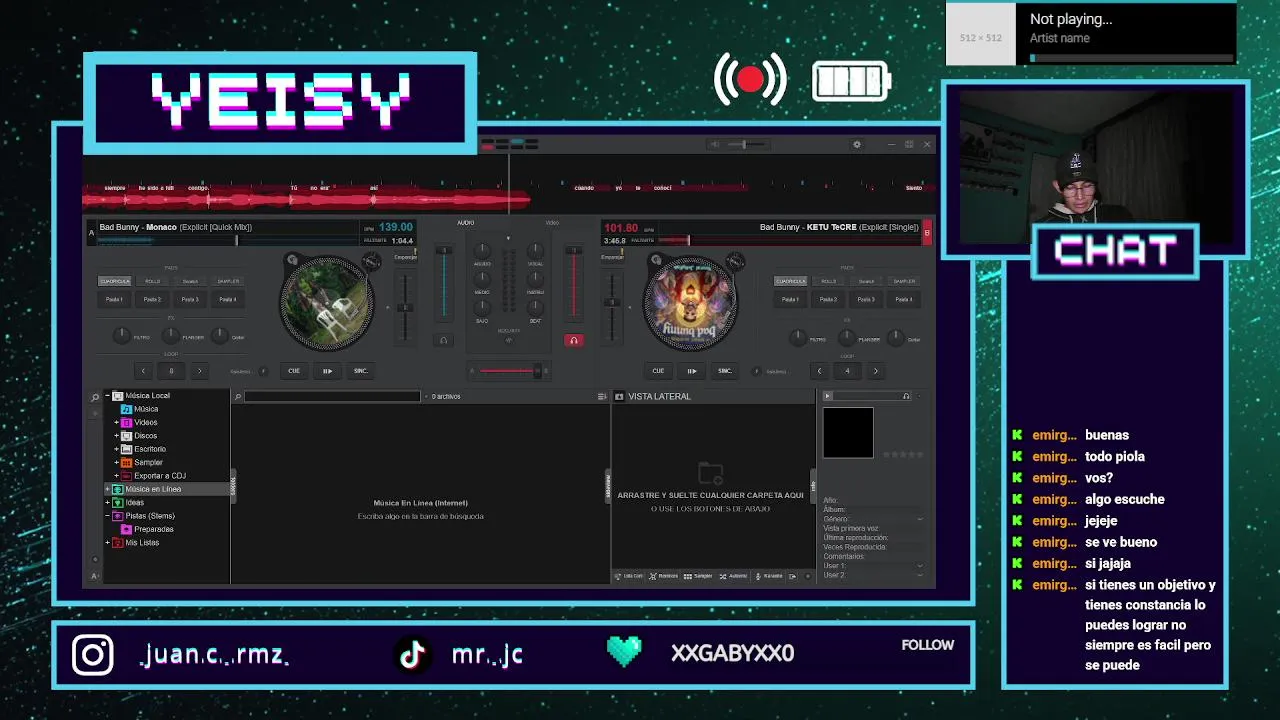Click the browser search input field
This screenshot has width=1280, height=720.
[332, 397]
